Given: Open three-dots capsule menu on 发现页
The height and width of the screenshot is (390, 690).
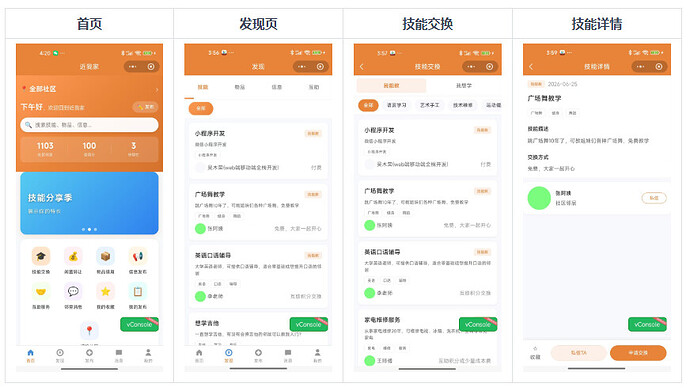Looking at the screenshot, I should pyautogui.click(x=302, y=66).
